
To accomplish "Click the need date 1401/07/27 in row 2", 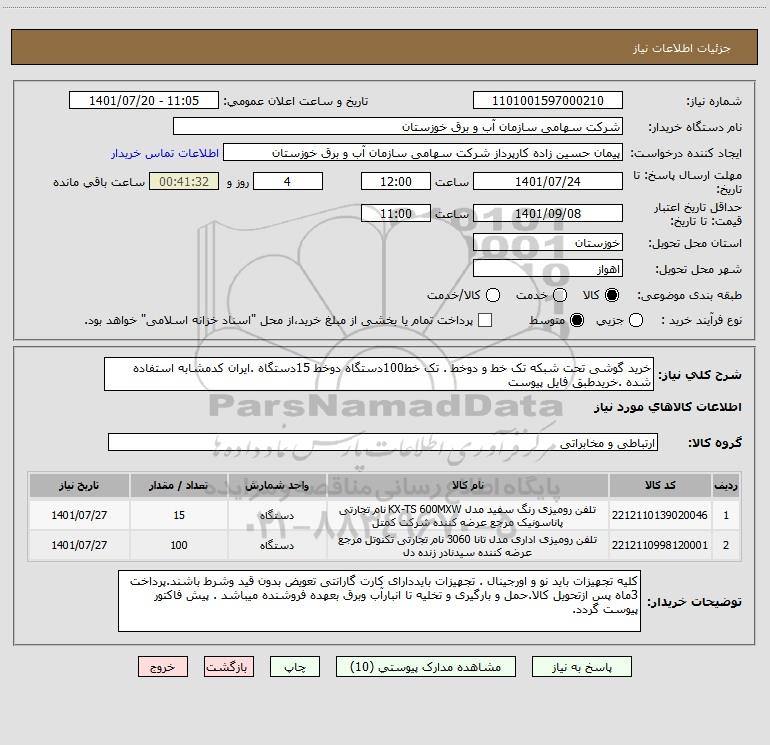I will [x=79, y=545].
